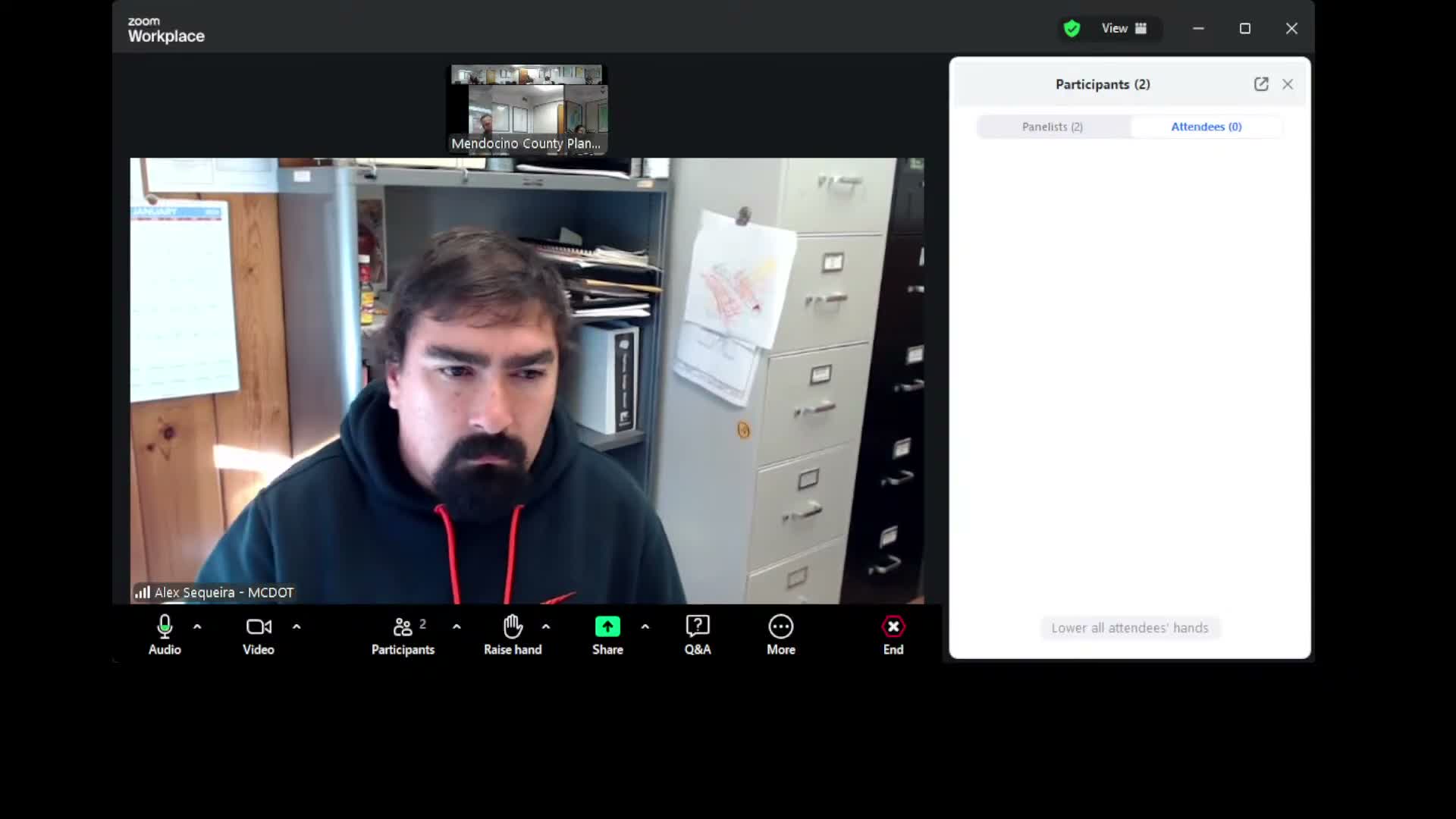1456x819 pixels.
Task: Close the Participants side panel
Action: [x=1288, y=84]
